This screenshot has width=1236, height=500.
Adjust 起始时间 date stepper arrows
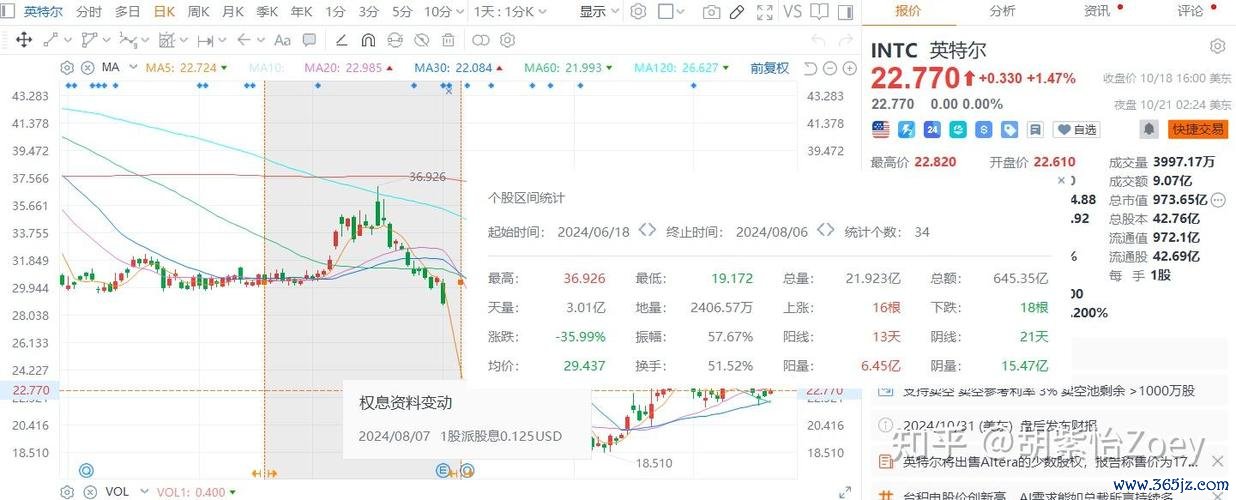pos(647,231)
